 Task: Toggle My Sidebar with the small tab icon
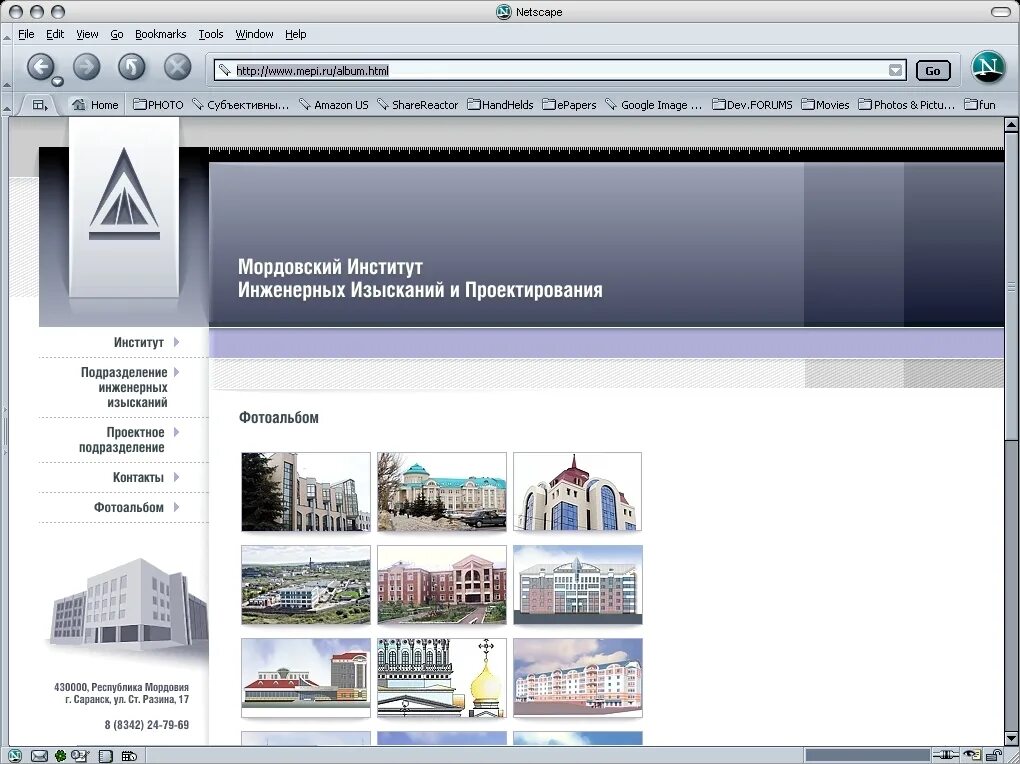(37, 104)
